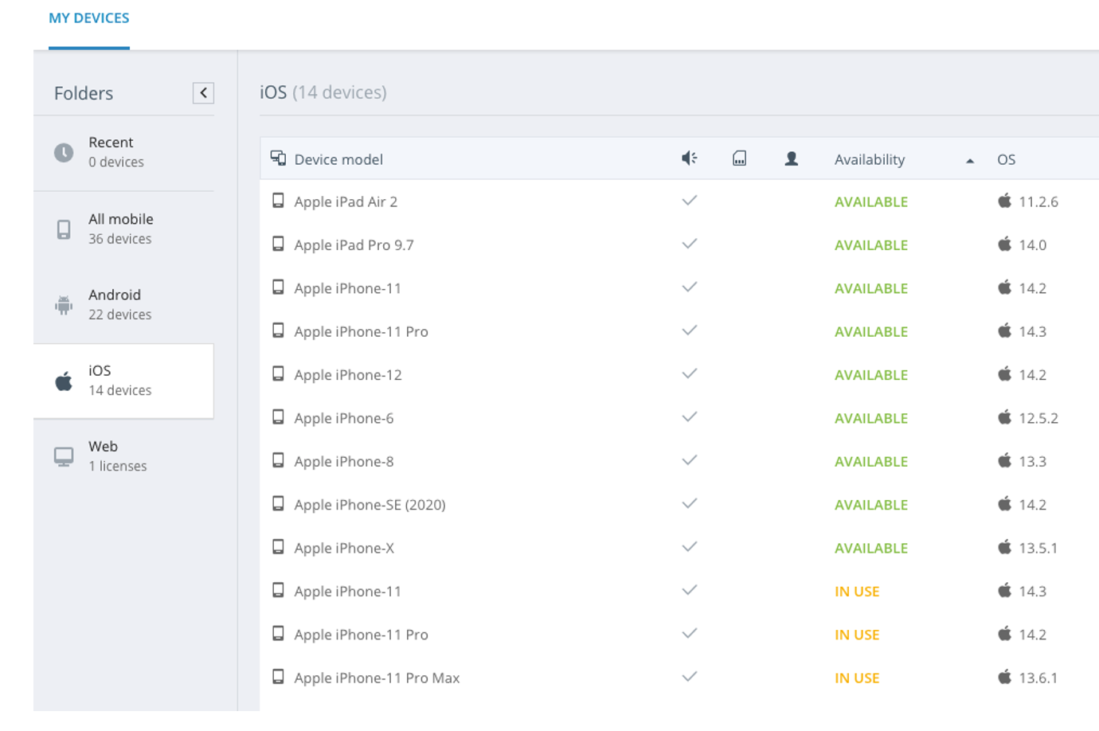Screen dimensions: 1099x731
Task: Click the audio checkmark for Apple iPhone-11 Pro Max
Action: [689, 677]
